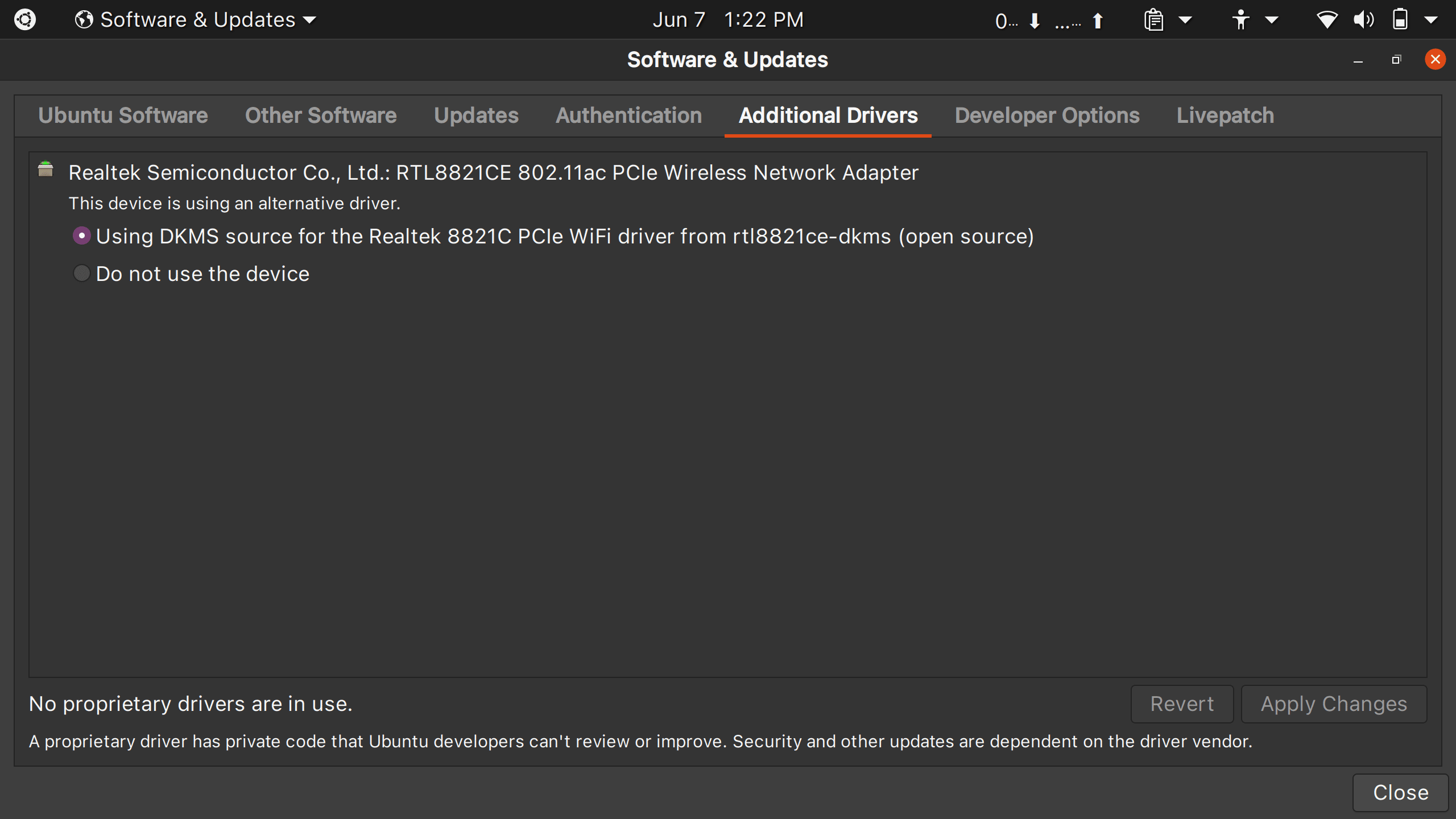Open the Updates tab
This screenshot has width=1456, height=819.
476,115
